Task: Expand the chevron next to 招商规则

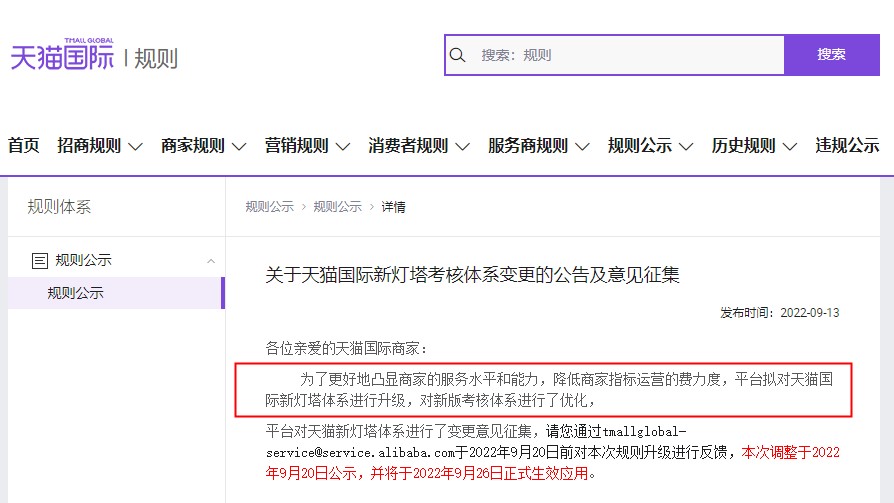Action: tap(135, 147)
